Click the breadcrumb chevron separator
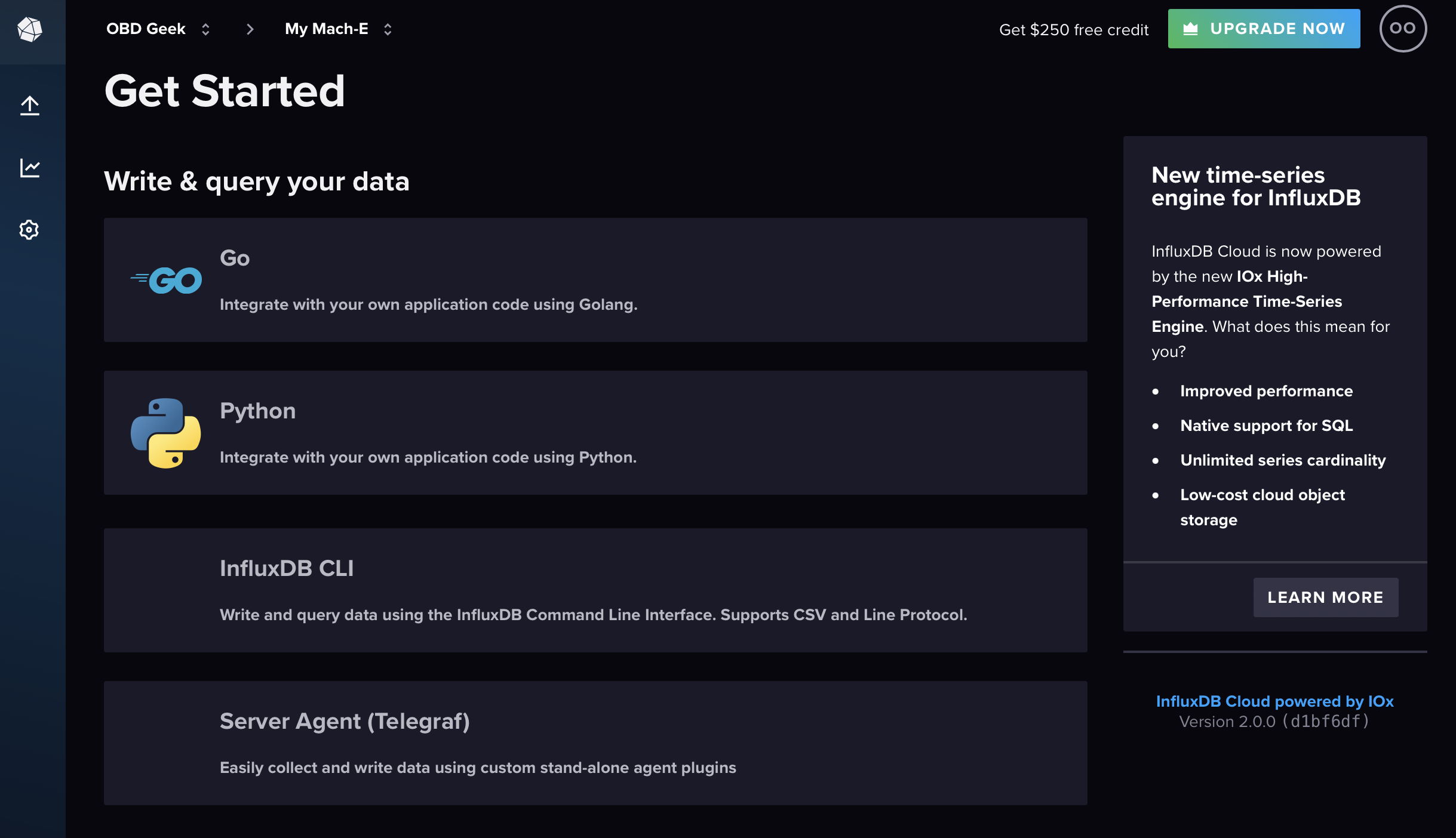This screenshot has height=838, width=1456. tap(250, 29)
